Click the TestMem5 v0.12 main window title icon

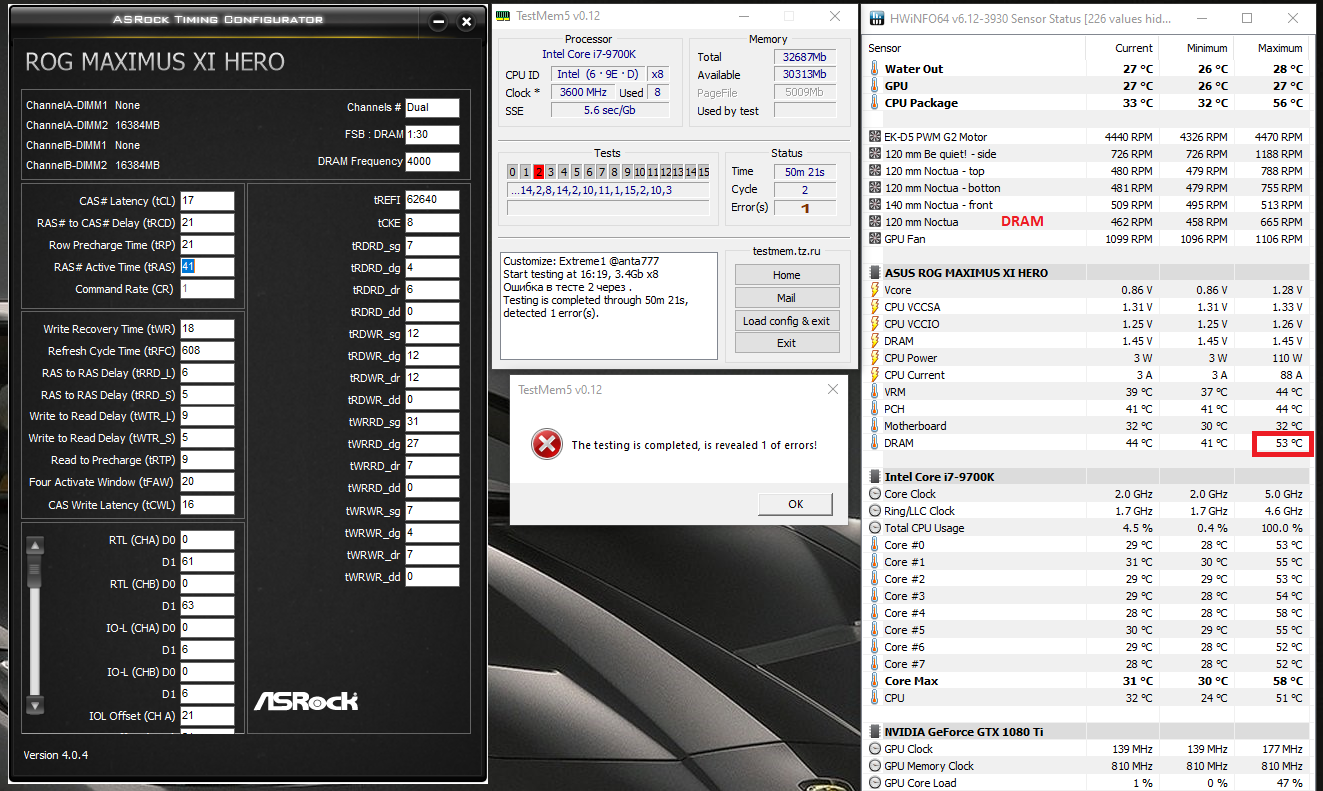503,16
